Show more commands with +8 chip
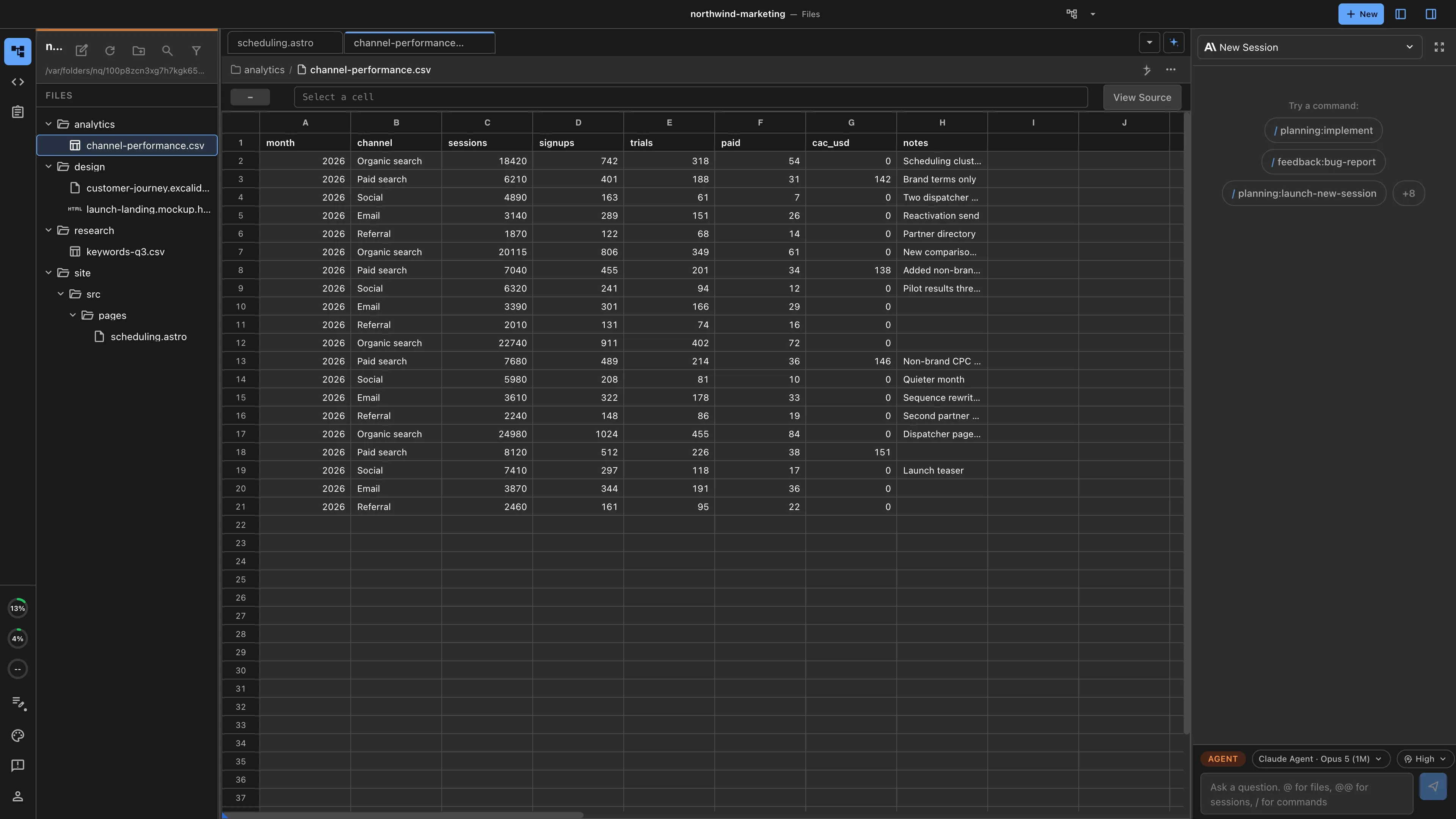Image resolution: width=1456 pixels, height=819 pixels. tap(1409, 193)
